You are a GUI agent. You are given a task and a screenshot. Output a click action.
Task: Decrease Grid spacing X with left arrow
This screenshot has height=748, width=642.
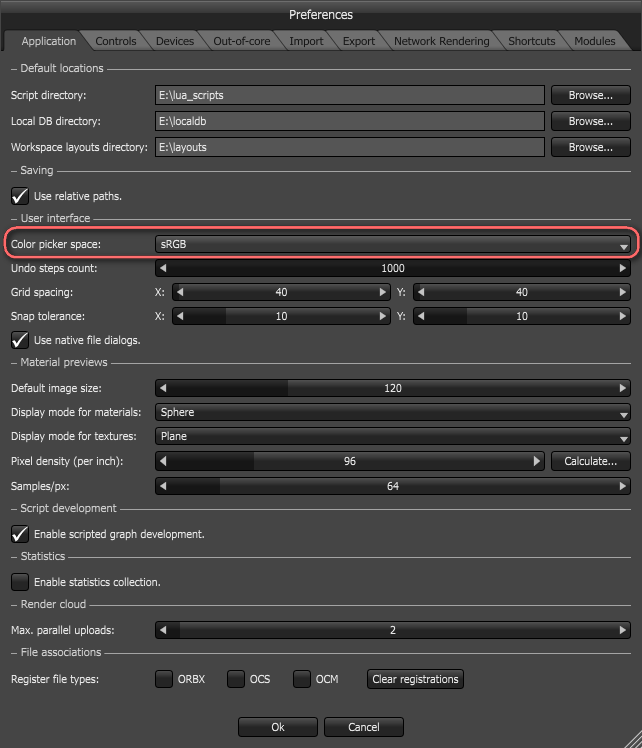pos(180,292)
